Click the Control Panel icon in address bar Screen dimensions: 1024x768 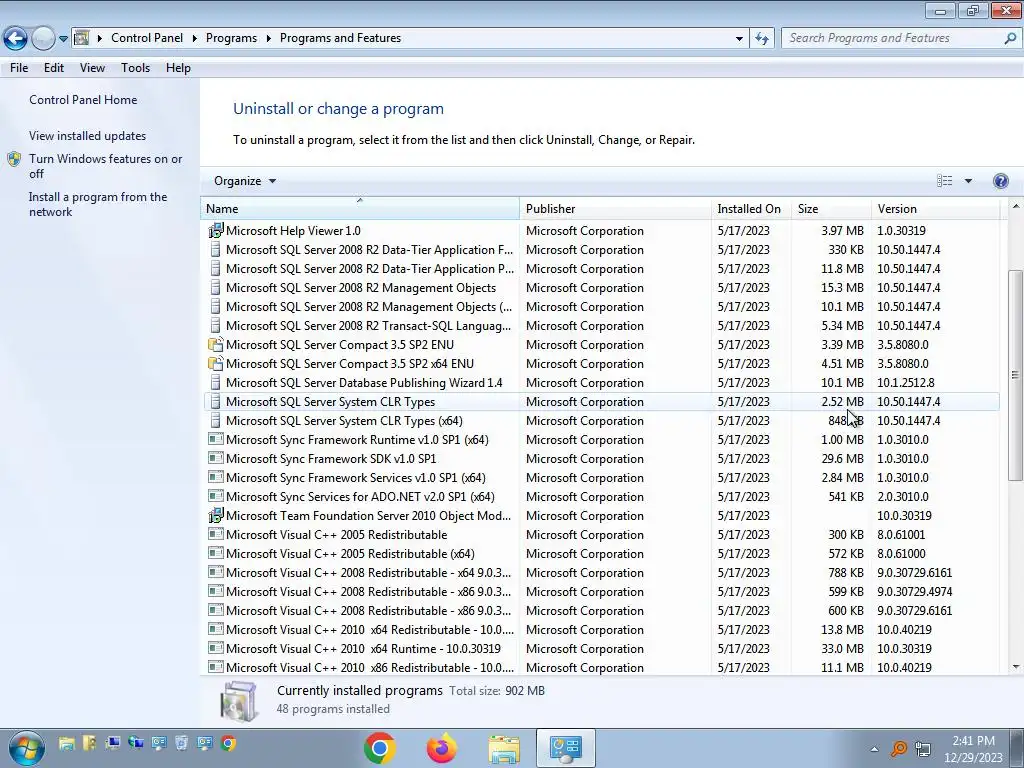(82, 38)
